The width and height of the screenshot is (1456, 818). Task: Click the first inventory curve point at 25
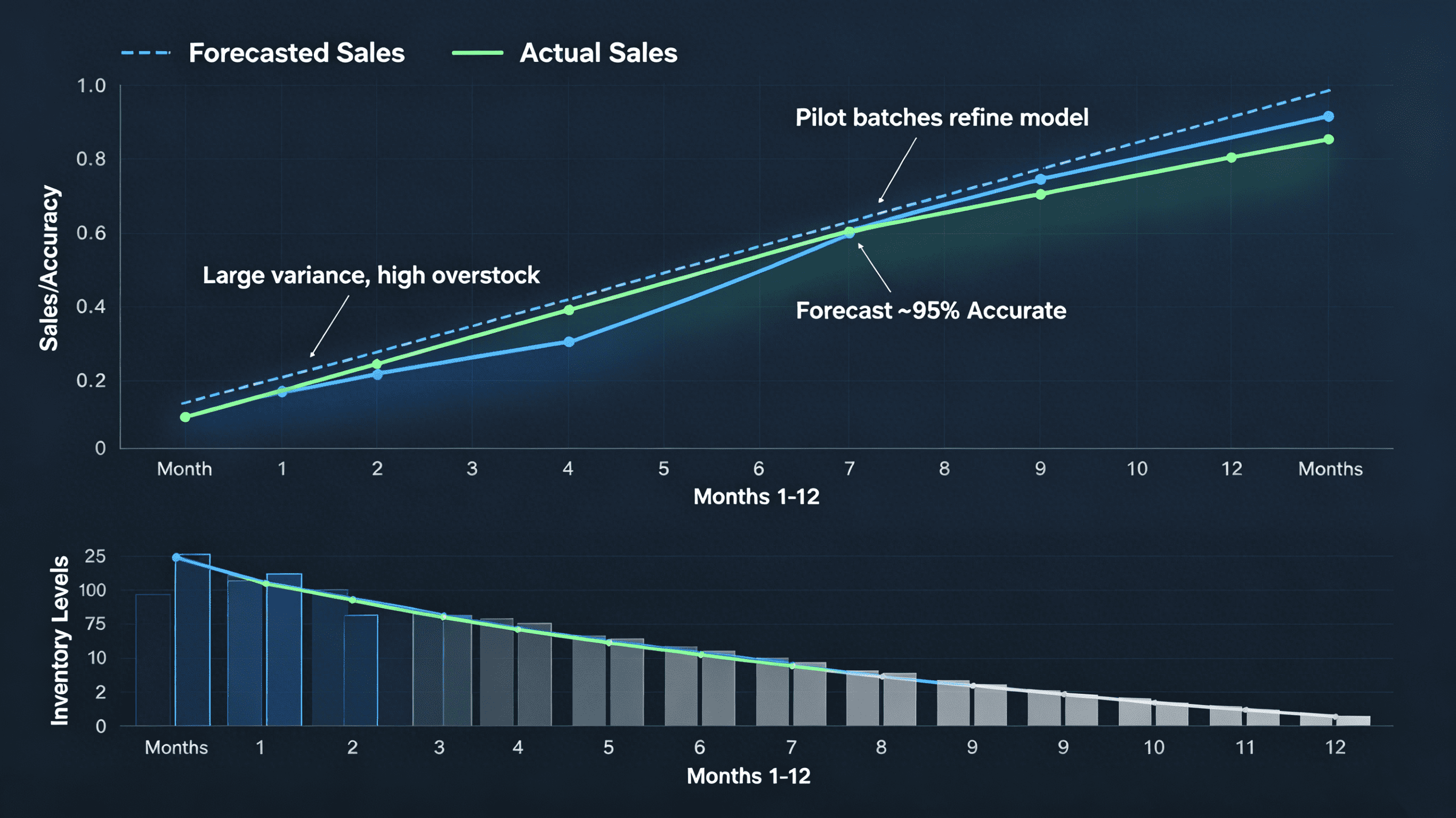point(176,558)
